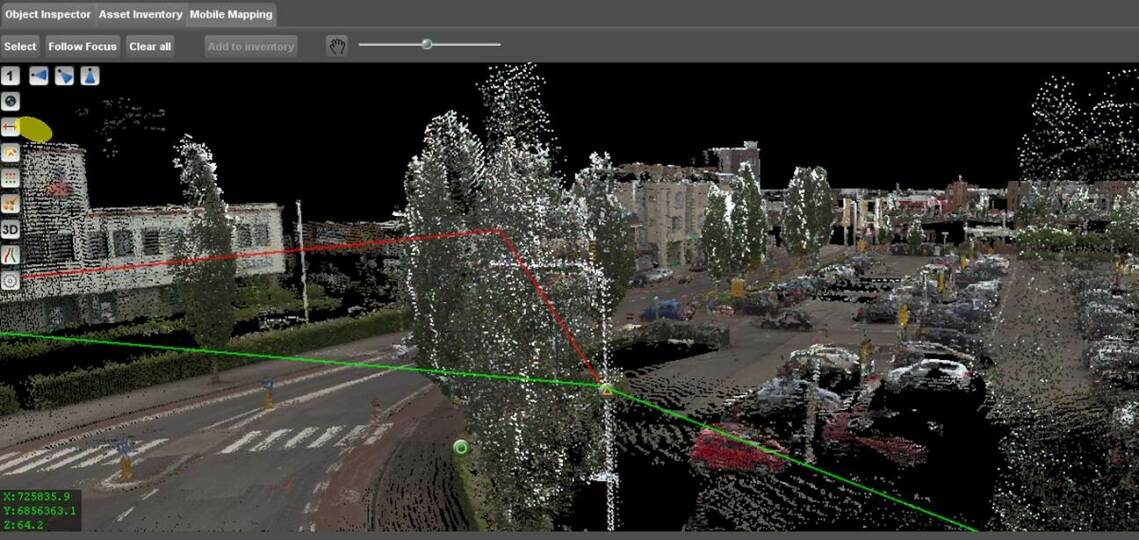Screen dimensions: 1139x540
Task: Open the colored dots grid icon
Action: point(10,178)
